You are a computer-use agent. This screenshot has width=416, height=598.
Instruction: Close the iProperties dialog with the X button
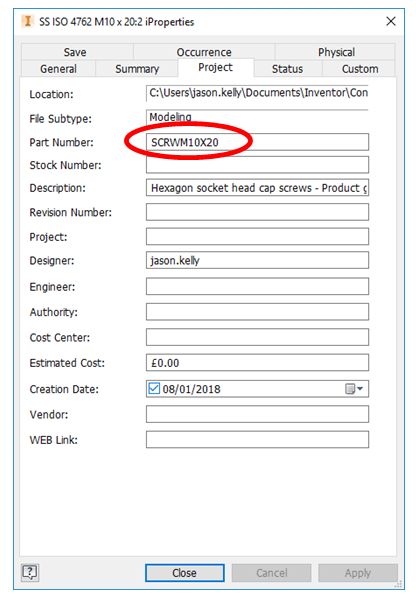coord(391,21)
